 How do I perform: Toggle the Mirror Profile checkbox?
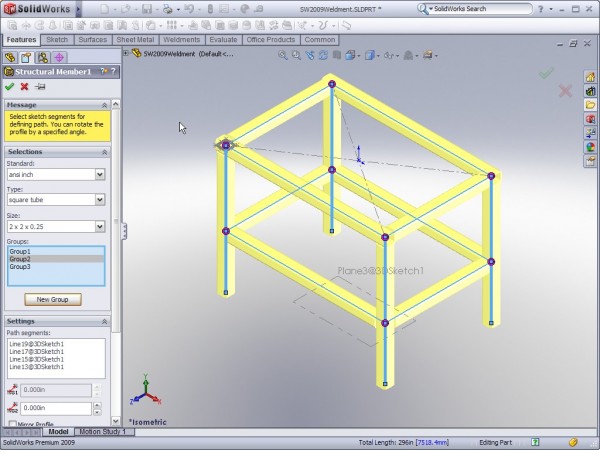11,424
